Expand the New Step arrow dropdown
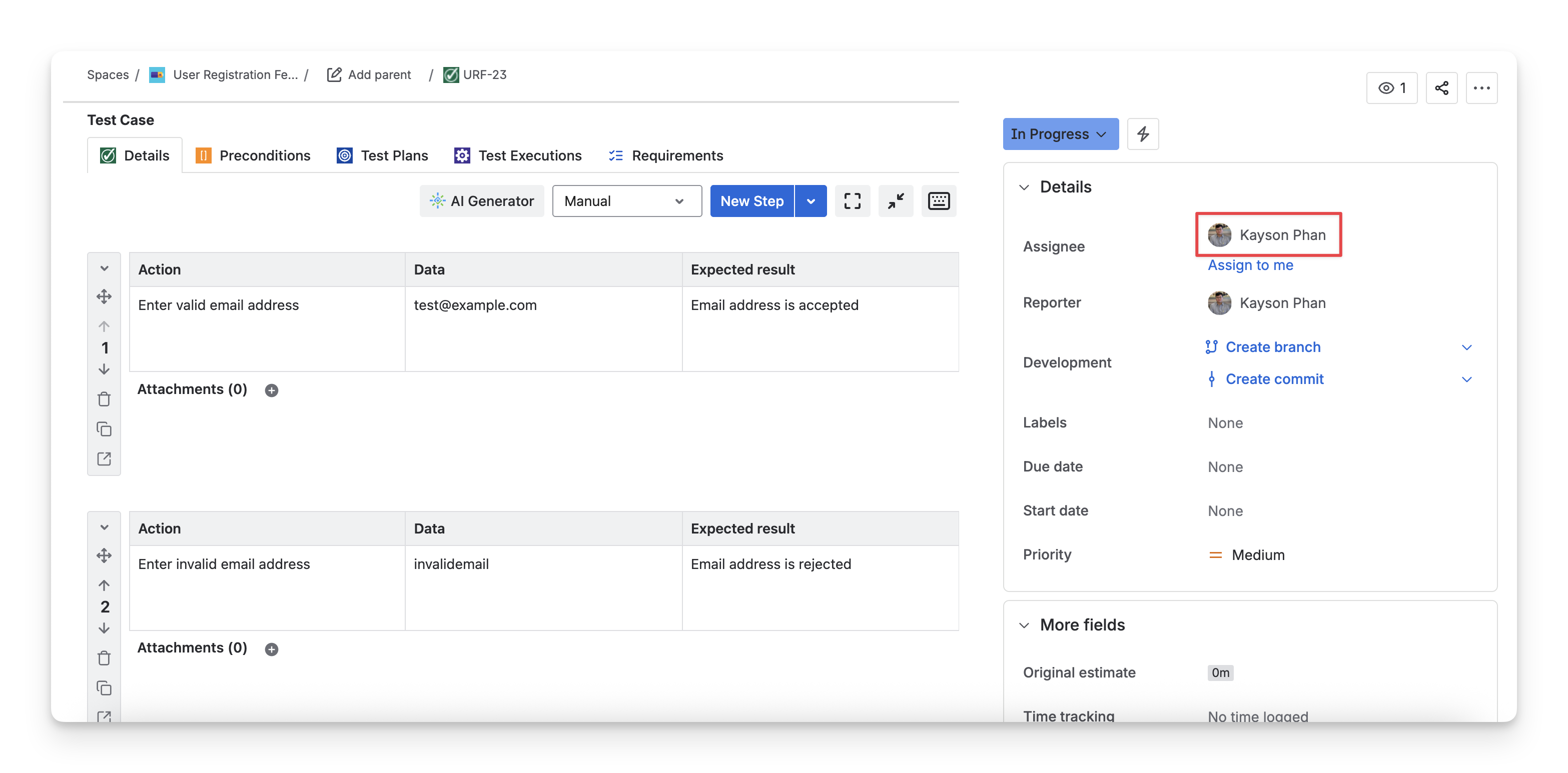The image size is (1568, 773). 811,201
